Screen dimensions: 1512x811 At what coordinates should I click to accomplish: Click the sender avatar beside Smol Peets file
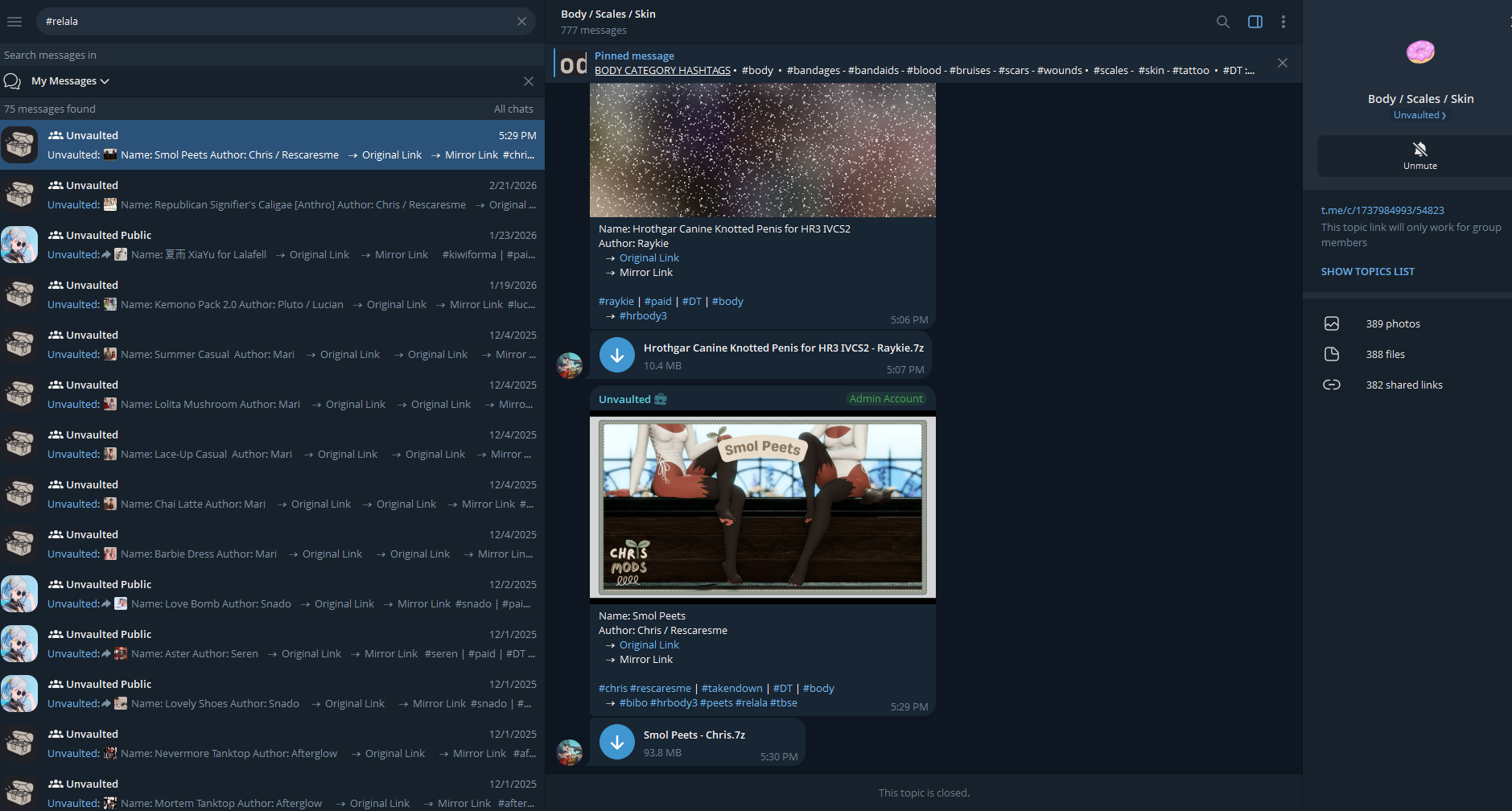coord(570,752)
